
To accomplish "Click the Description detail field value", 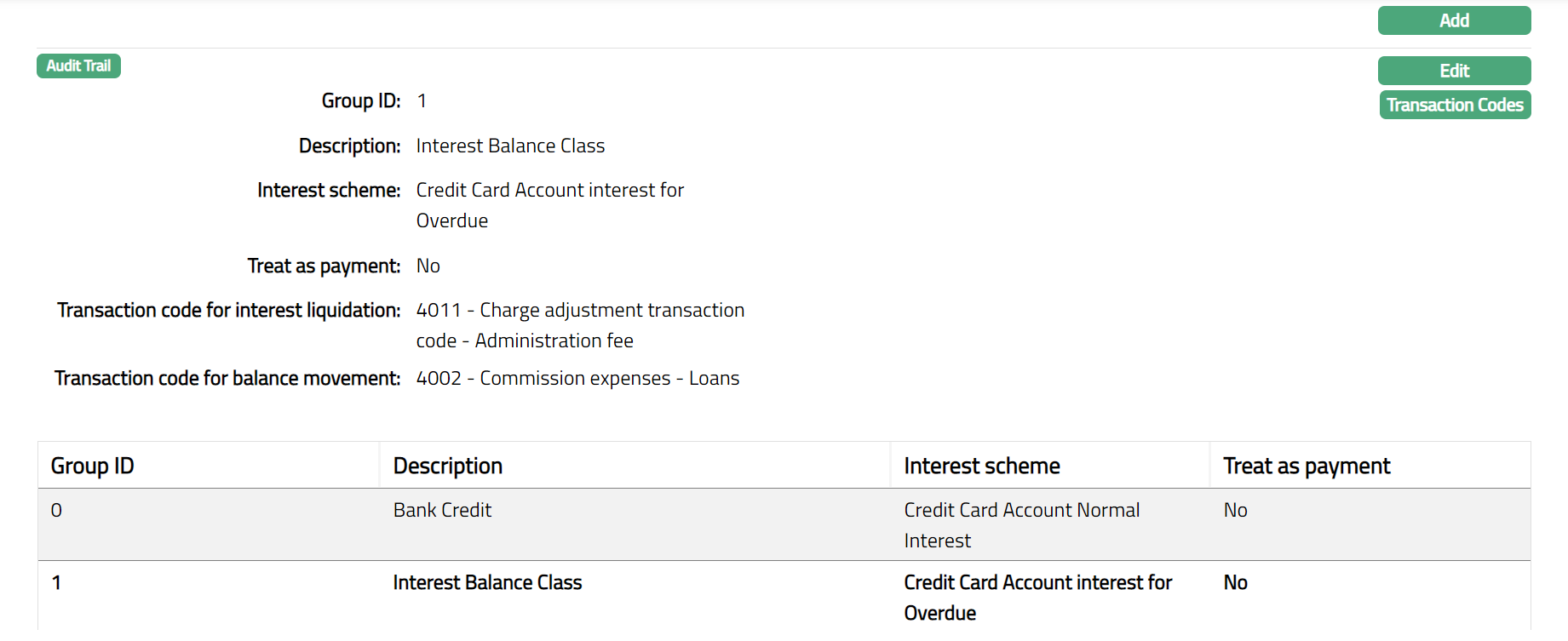I will click(510, 146).
